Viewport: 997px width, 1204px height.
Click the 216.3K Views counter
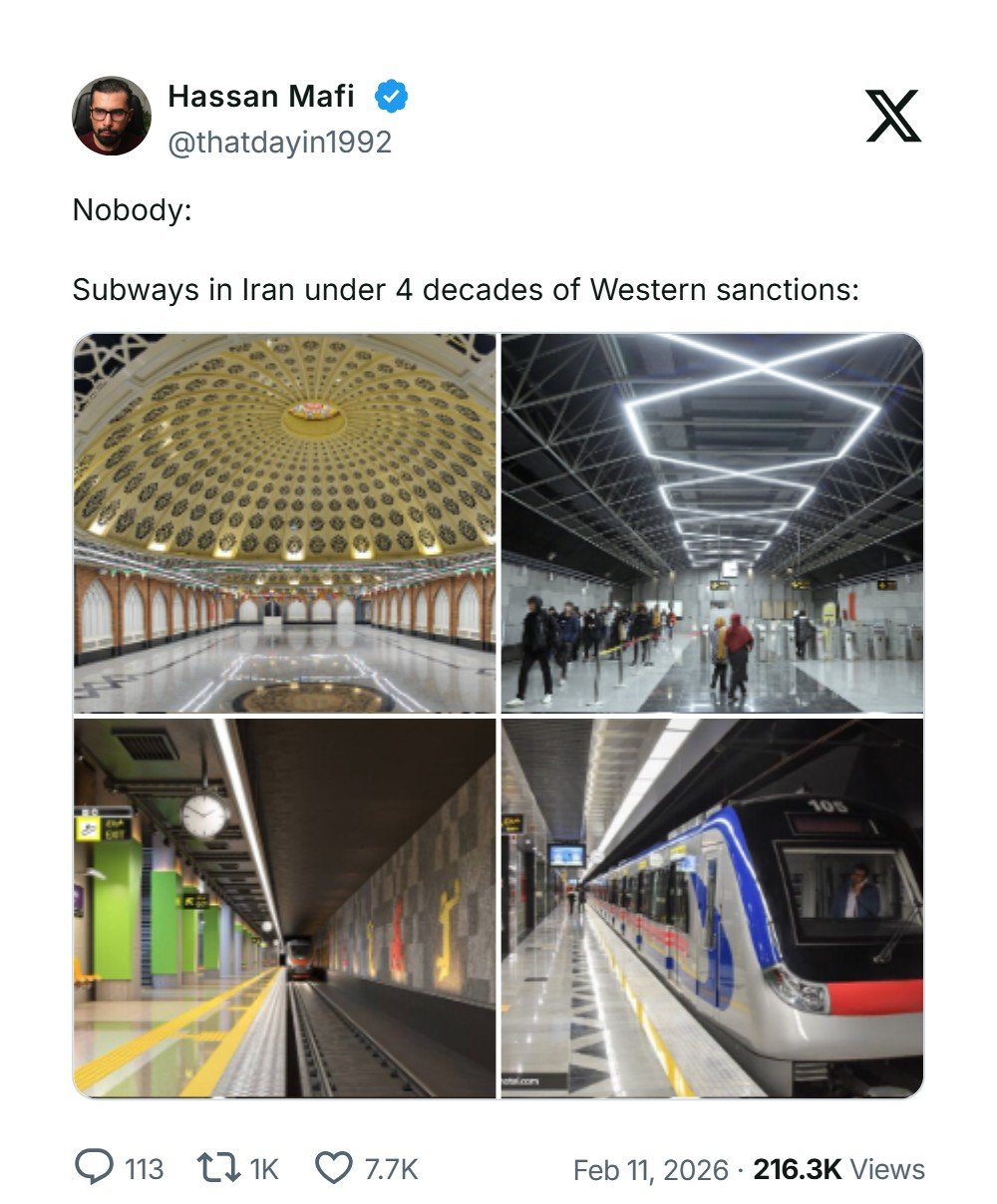[838, 1169]
